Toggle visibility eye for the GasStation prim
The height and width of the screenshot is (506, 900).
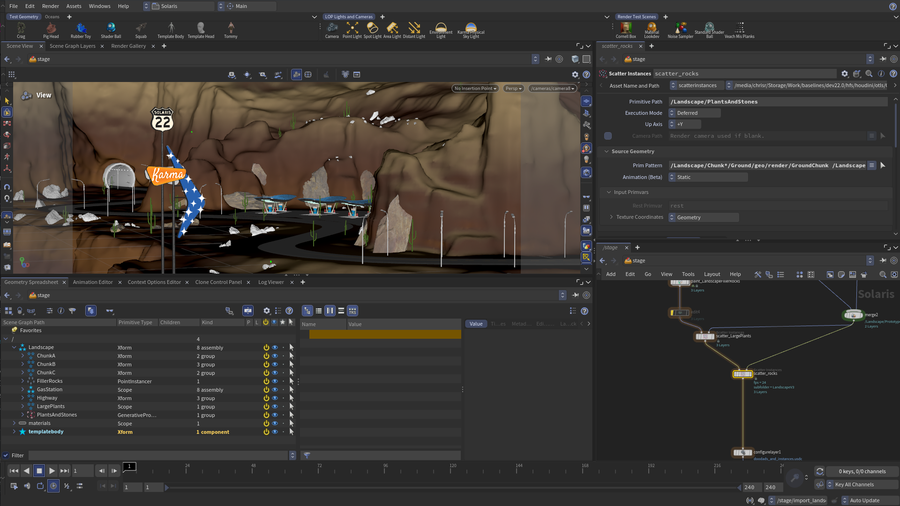coord(275,390)
